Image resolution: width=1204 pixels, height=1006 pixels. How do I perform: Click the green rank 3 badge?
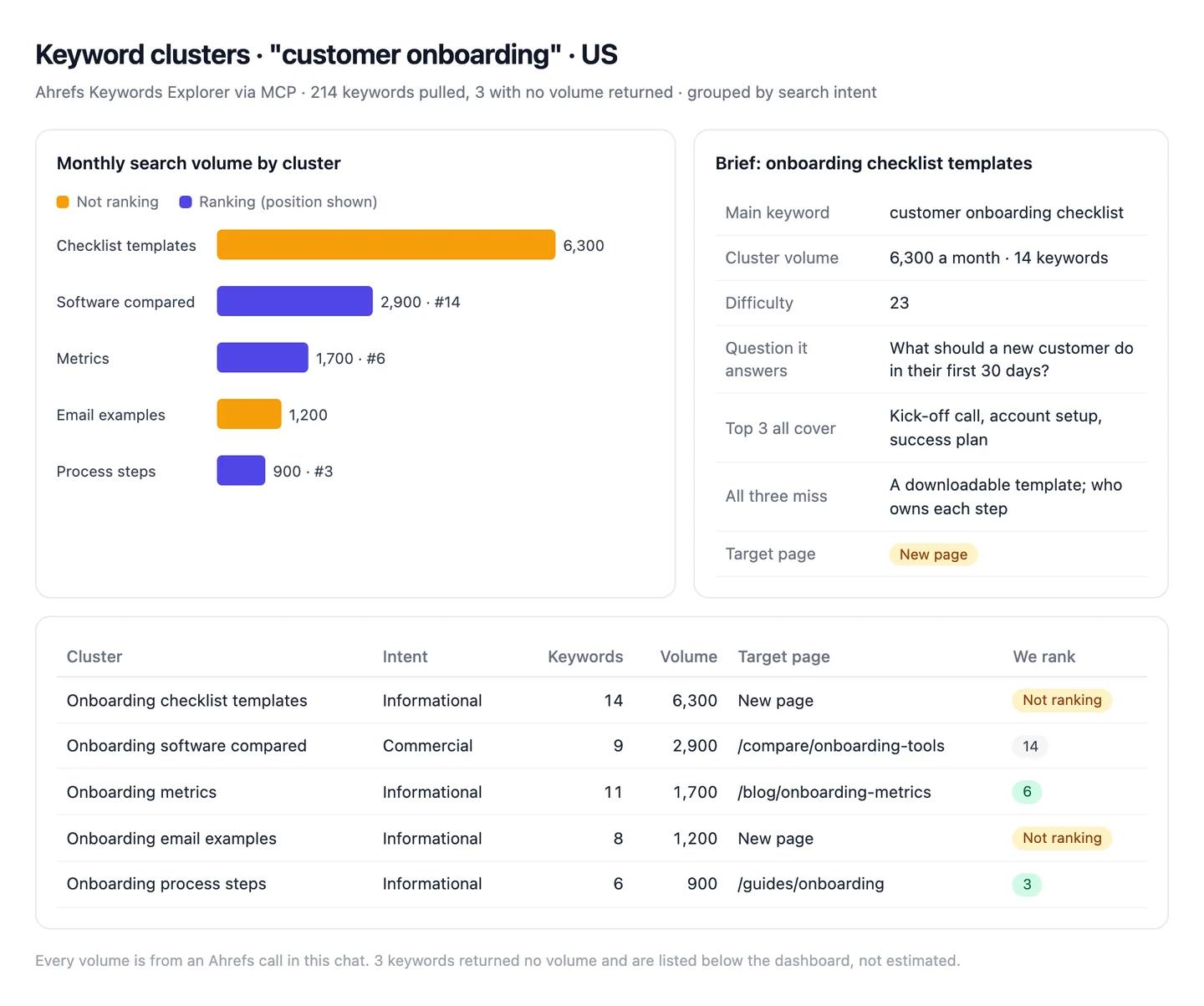pos(1027,884)
